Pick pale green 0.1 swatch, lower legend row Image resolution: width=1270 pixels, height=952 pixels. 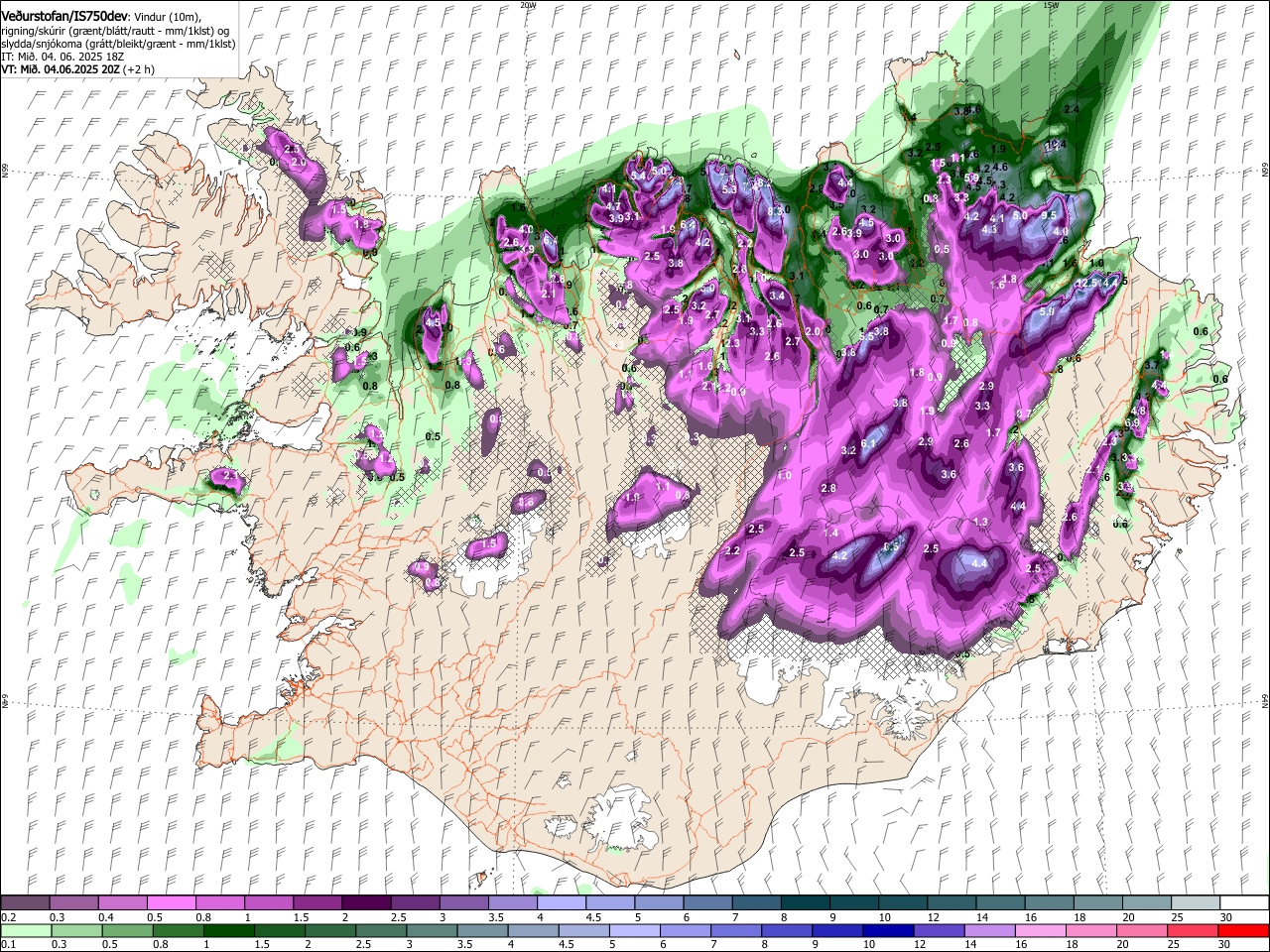point(26,930)
